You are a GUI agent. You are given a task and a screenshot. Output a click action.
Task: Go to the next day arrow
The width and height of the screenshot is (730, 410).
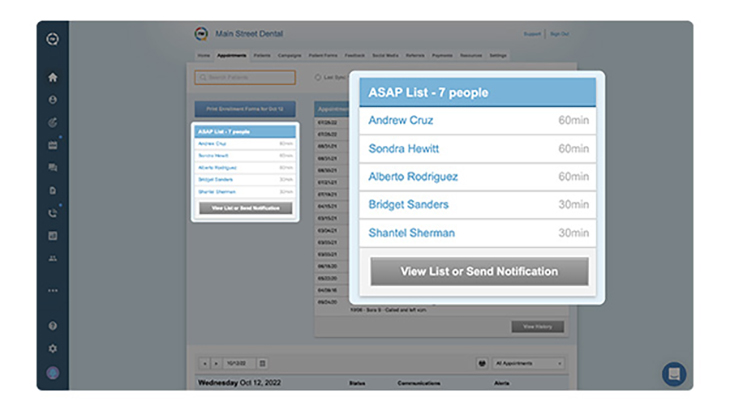point(216,363)
